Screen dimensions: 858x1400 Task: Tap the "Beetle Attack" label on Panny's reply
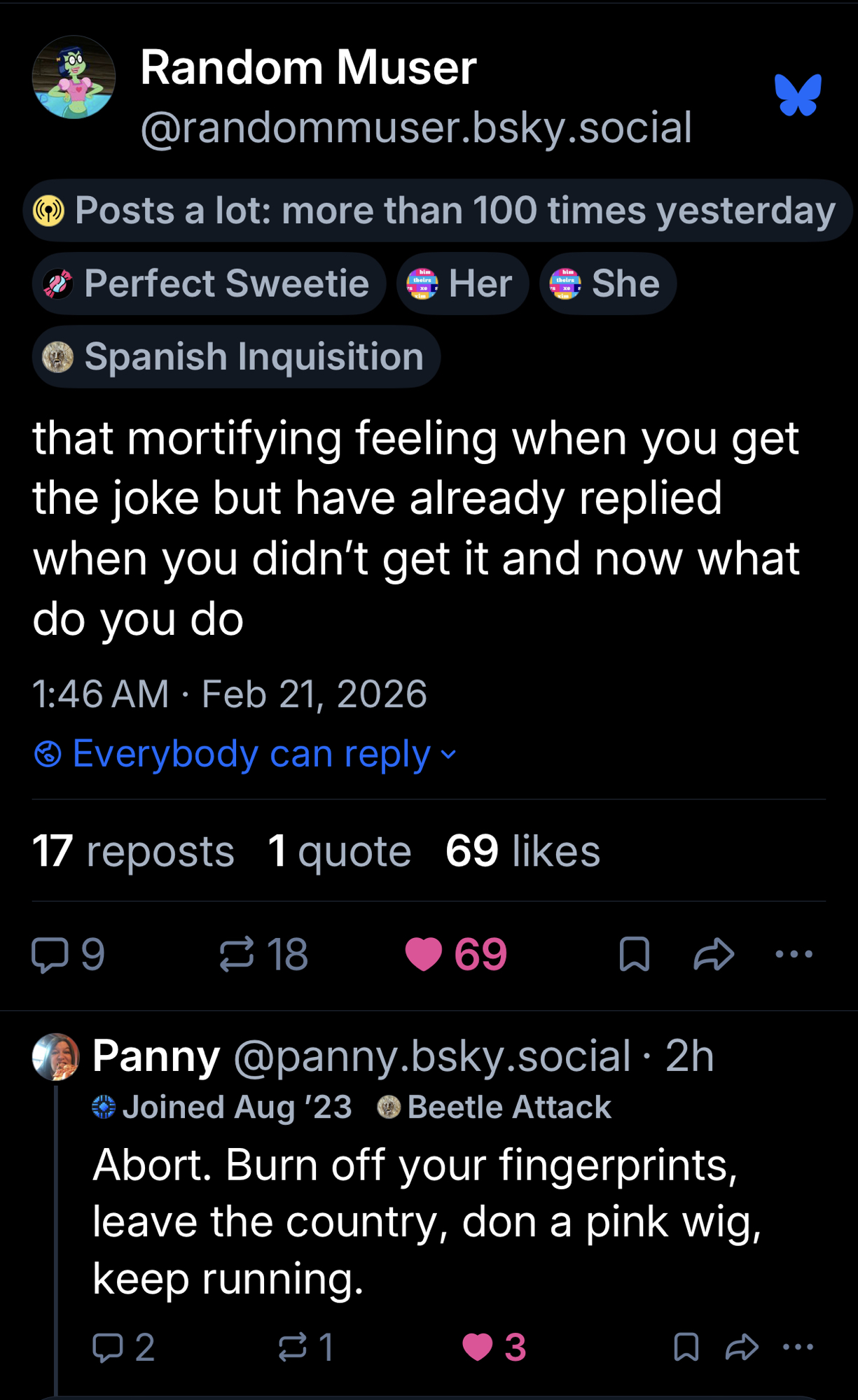[494, 1107]
